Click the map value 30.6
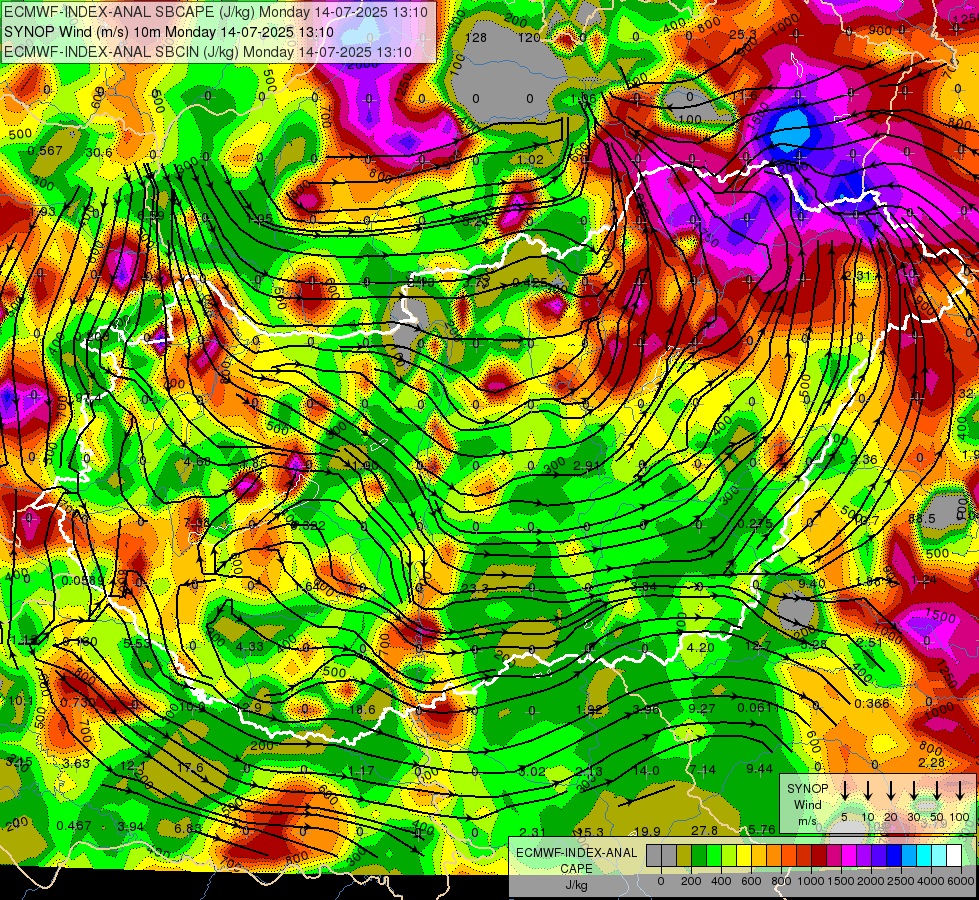The image size is (979, 900). pyautogui.click(x=99, y=152)
